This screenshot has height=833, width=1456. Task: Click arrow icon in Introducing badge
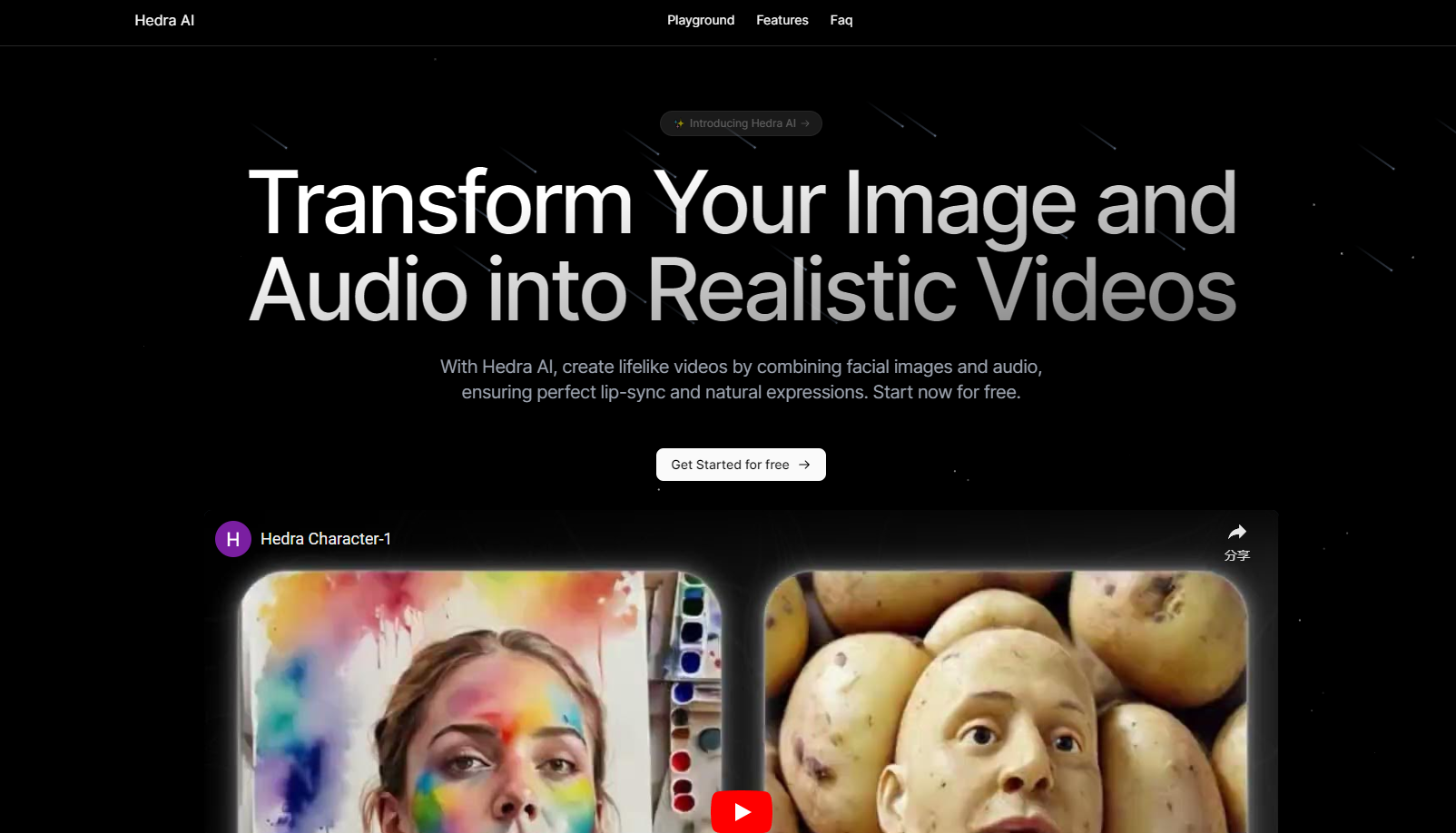805,123
